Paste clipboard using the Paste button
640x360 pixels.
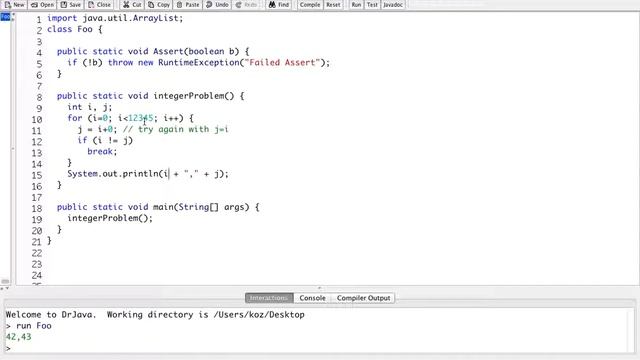188,4
